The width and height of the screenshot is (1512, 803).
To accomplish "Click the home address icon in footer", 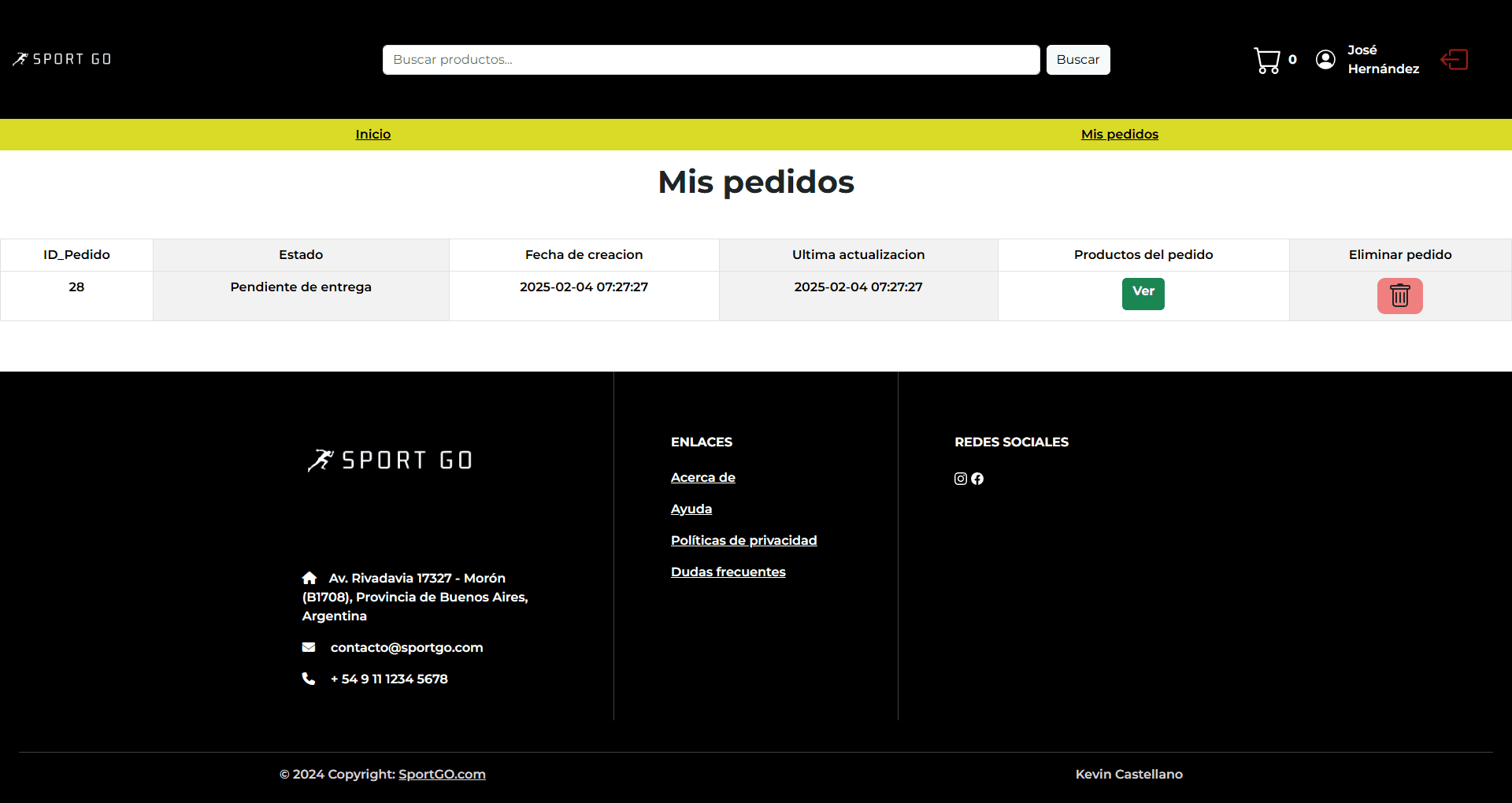I will point(309,577).
